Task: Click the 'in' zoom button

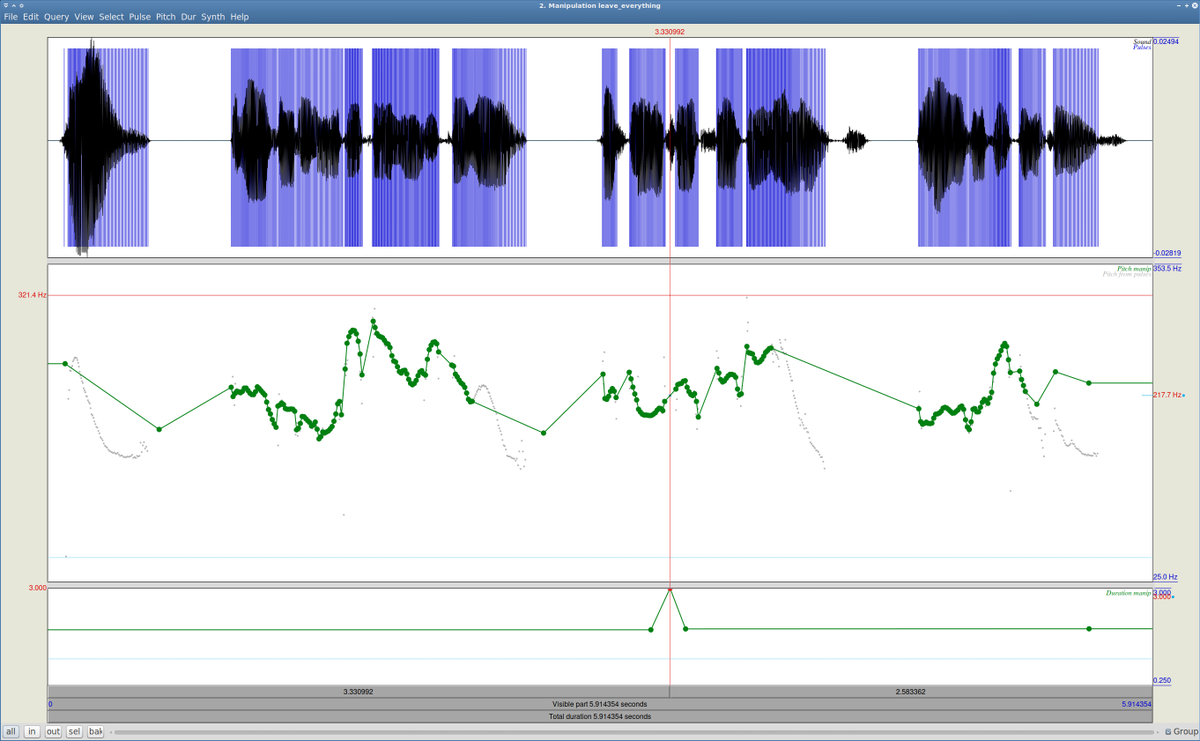Action: click(32, 732)
